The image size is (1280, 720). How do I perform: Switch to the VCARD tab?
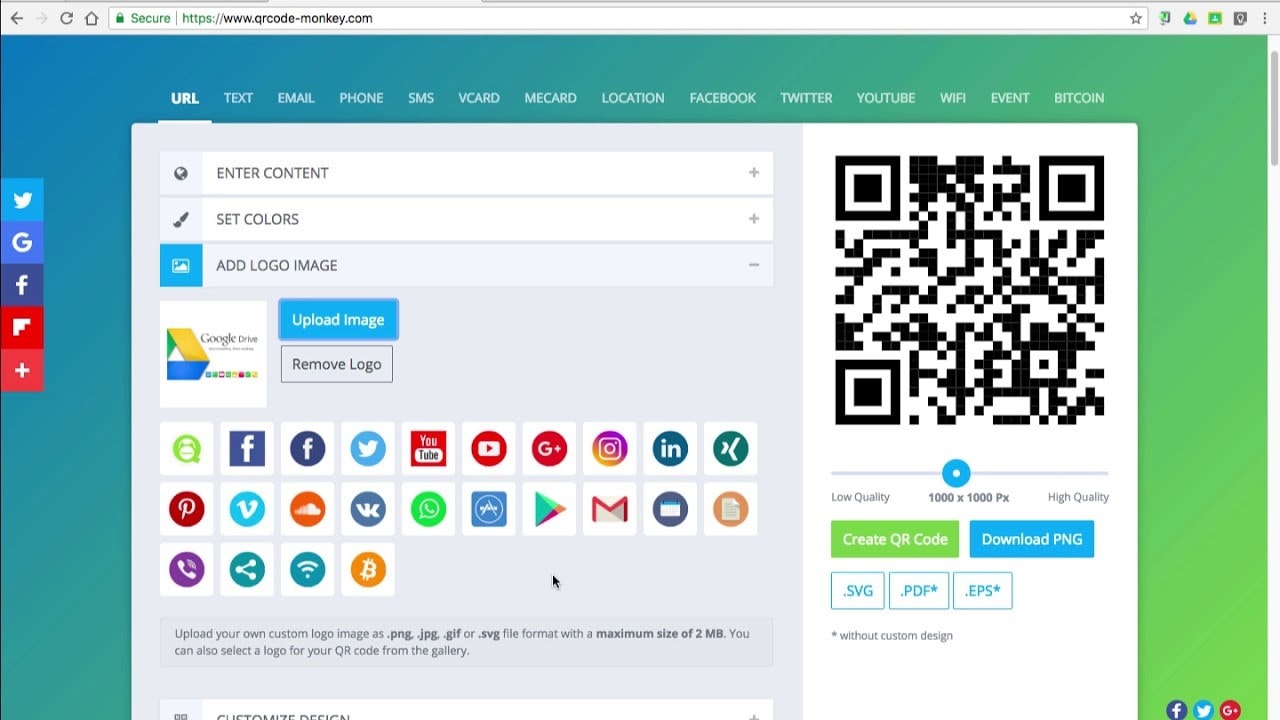tap(479, 97)
